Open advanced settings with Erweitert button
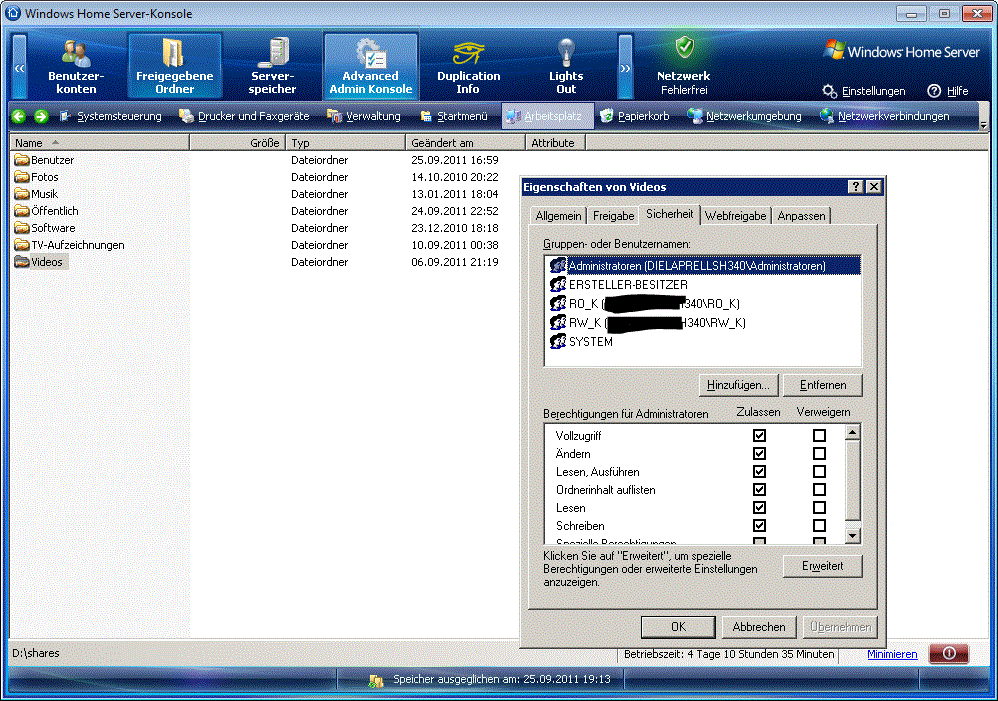The width and height of the screenshot is (998, 701). click(822, 566)
